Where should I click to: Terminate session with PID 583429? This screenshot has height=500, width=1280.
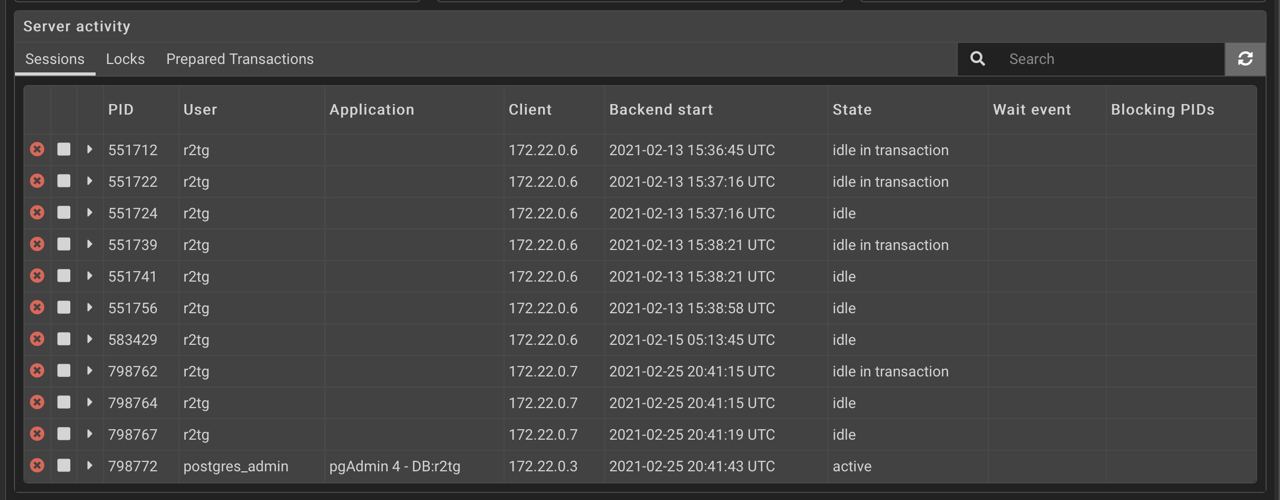(x=37, y=339)
